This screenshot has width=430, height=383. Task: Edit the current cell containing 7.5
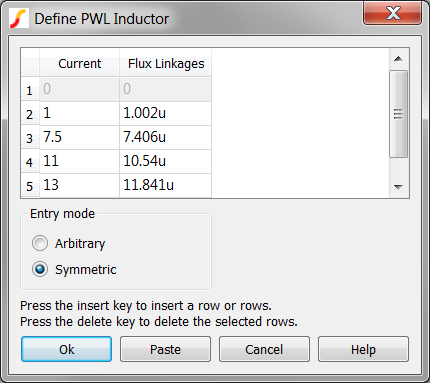click(79, 137)
